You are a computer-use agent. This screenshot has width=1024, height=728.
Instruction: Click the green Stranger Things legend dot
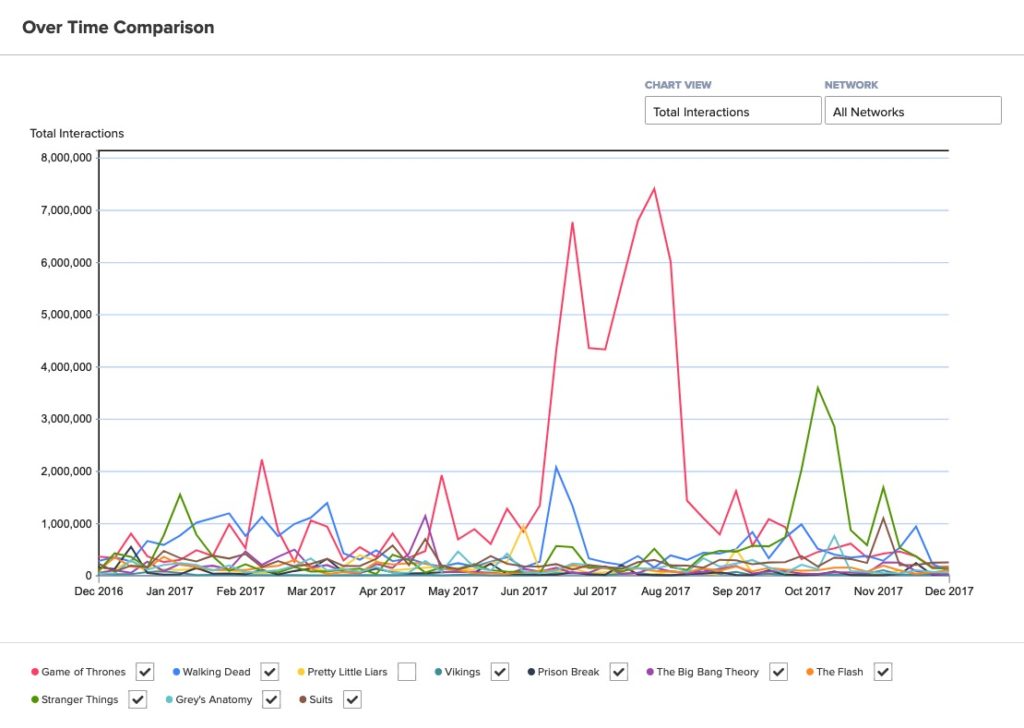(36, 699)
